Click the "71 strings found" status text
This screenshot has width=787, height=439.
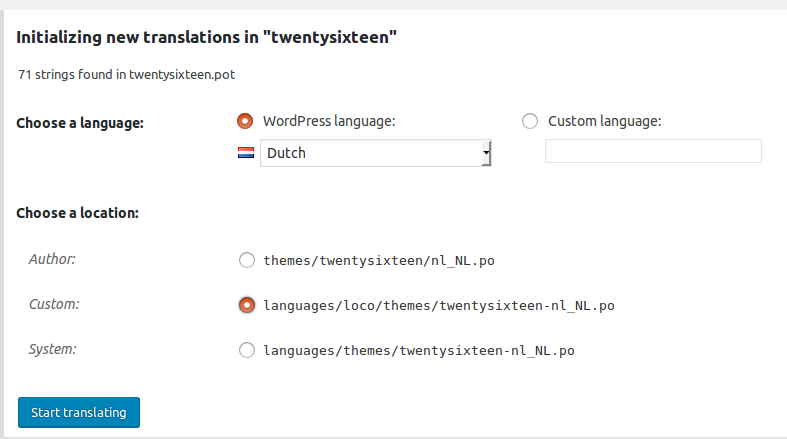126,74
